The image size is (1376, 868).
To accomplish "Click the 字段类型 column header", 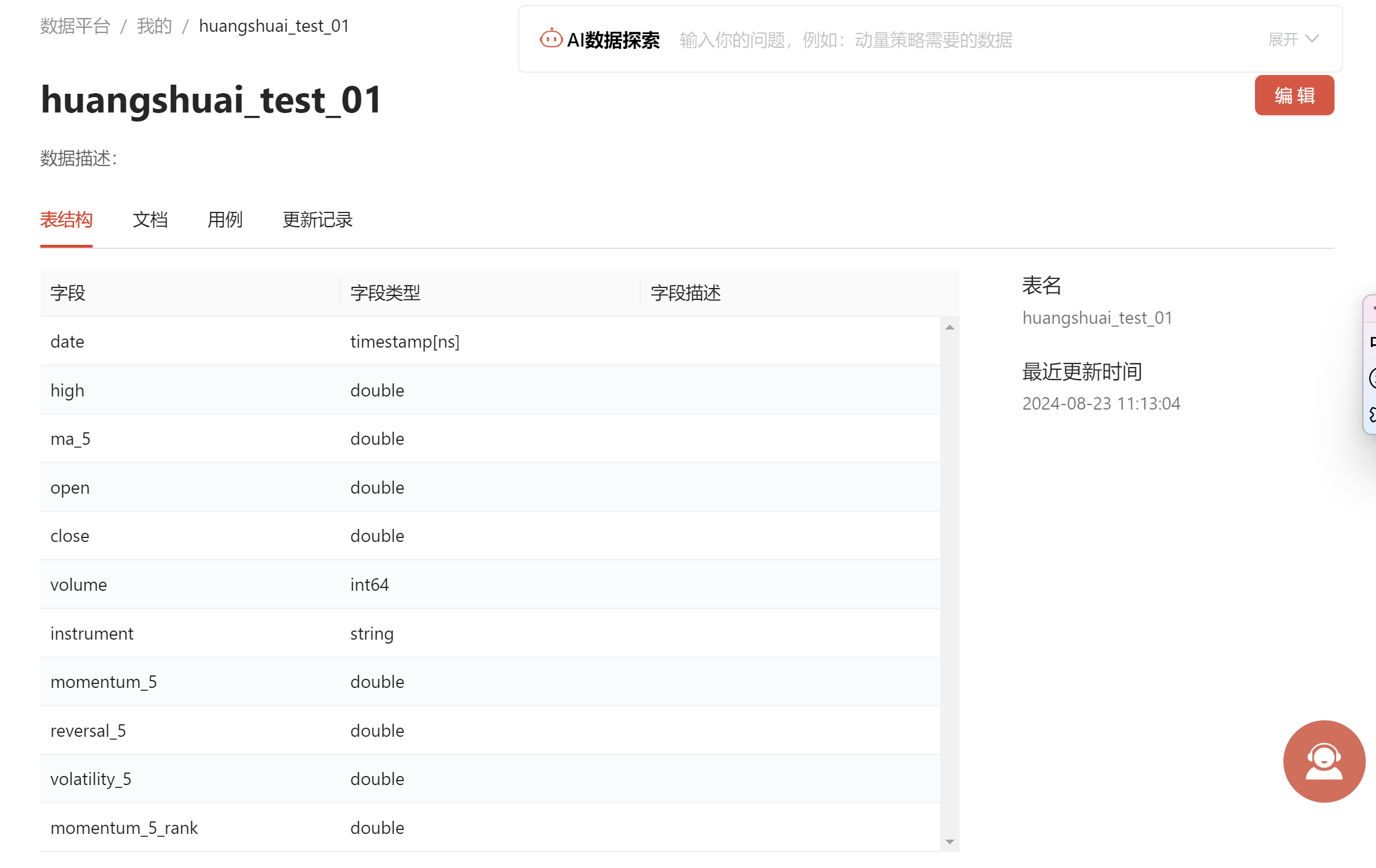I will 385,293.
